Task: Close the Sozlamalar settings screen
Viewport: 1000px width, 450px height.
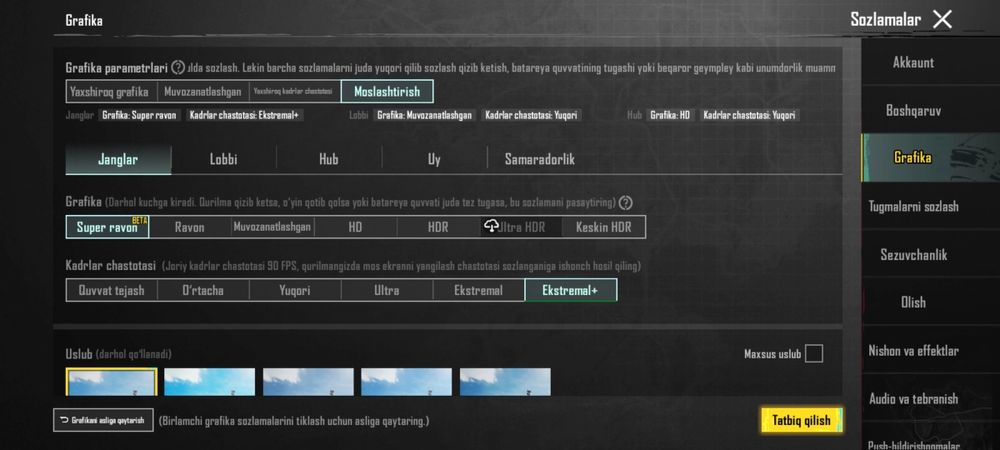Action: [942, 19]
